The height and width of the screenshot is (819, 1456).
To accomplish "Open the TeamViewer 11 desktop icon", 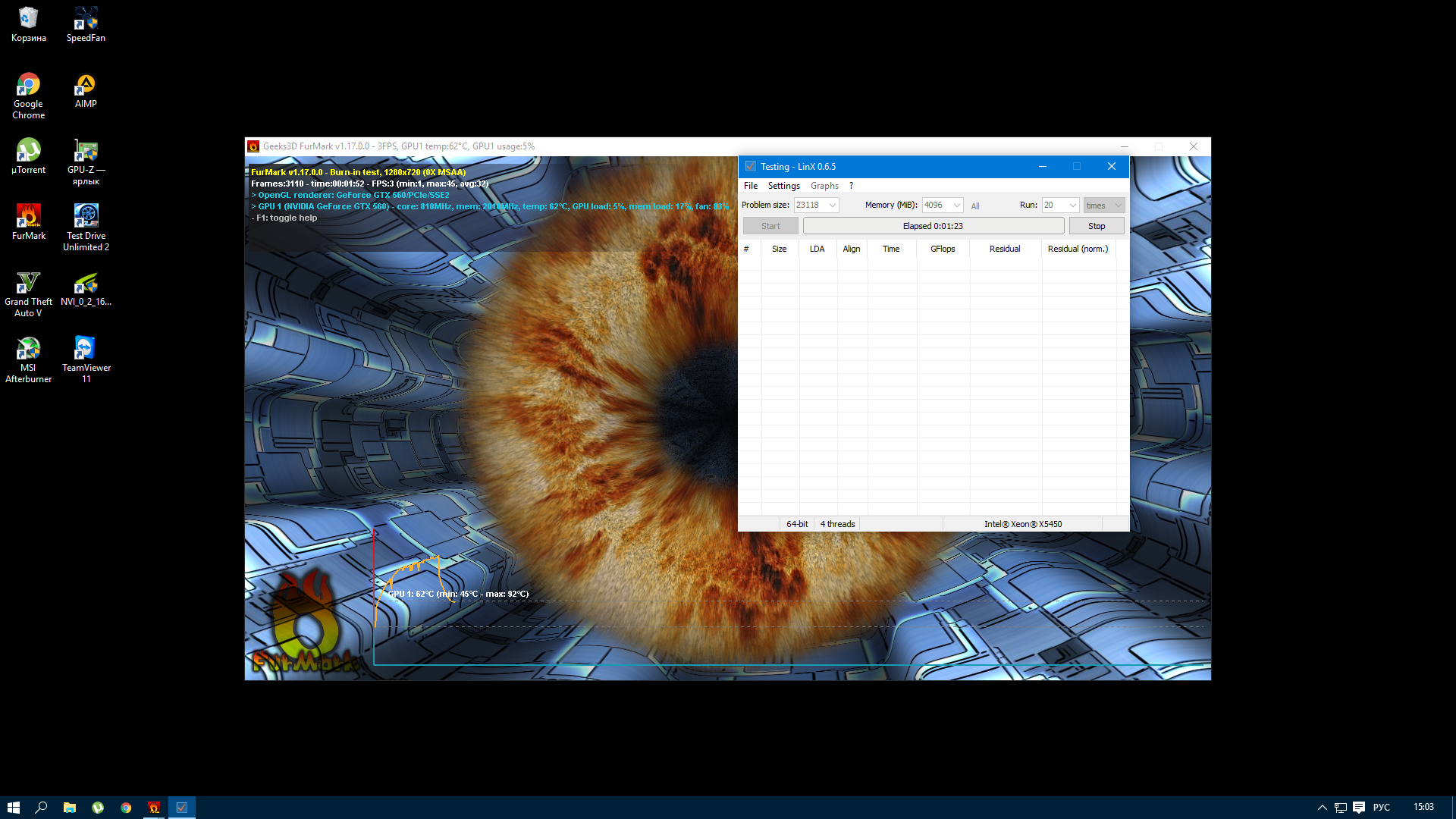I will [86, 350].
